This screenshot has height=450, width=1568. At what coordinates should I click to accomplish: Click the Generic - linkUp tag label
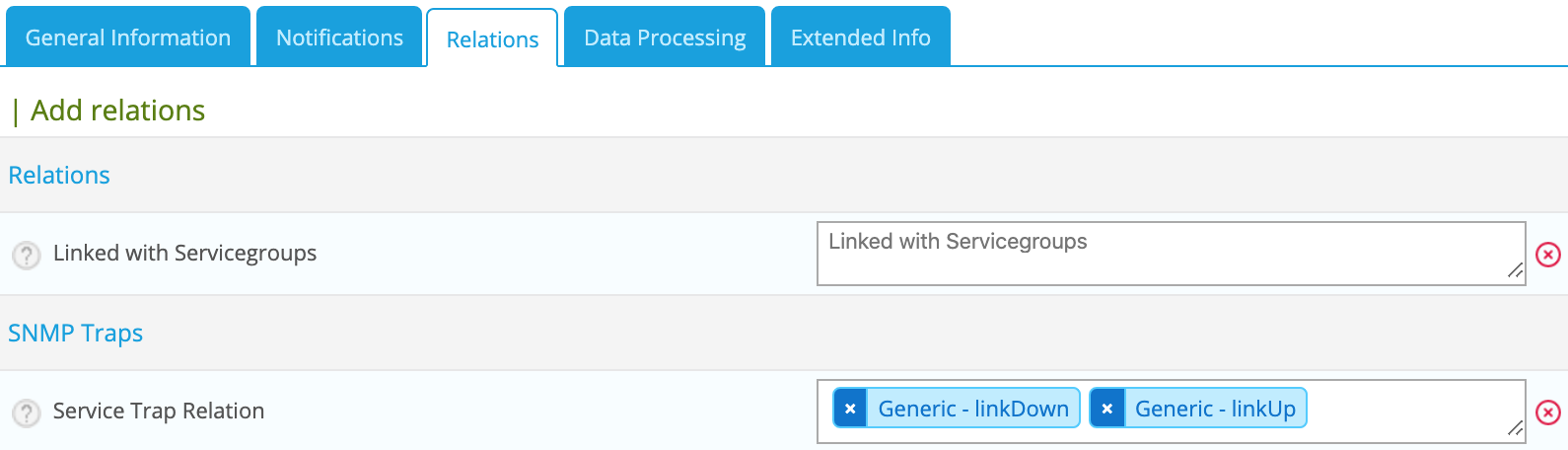coord(1215,409)
